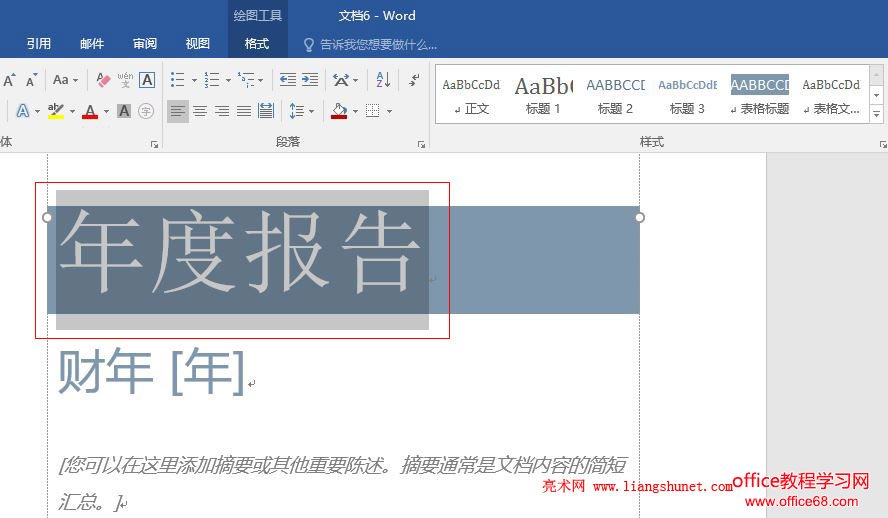
Task: Toggle show/hide paragraph marks
Action: 415,80
